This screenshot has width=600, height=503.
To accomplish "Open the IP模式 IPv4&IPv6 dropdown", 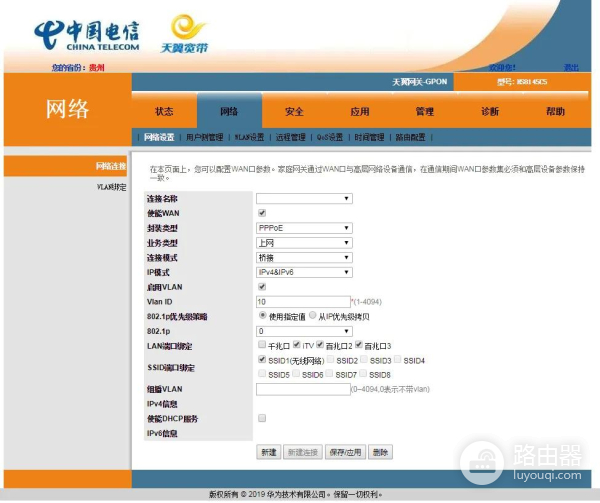I will pyautogui.click(x=304, y=272).
